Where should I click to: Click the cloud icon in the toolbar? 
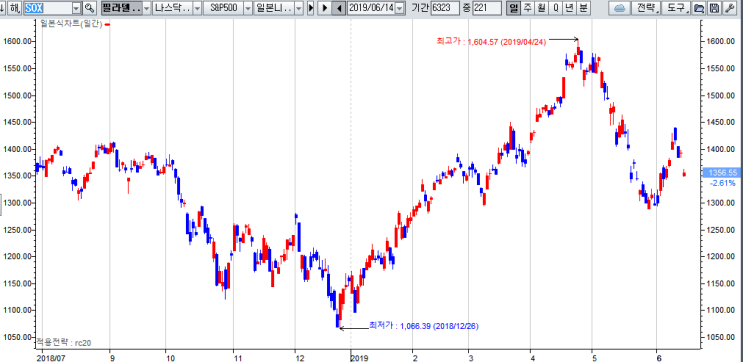point(620,8)
